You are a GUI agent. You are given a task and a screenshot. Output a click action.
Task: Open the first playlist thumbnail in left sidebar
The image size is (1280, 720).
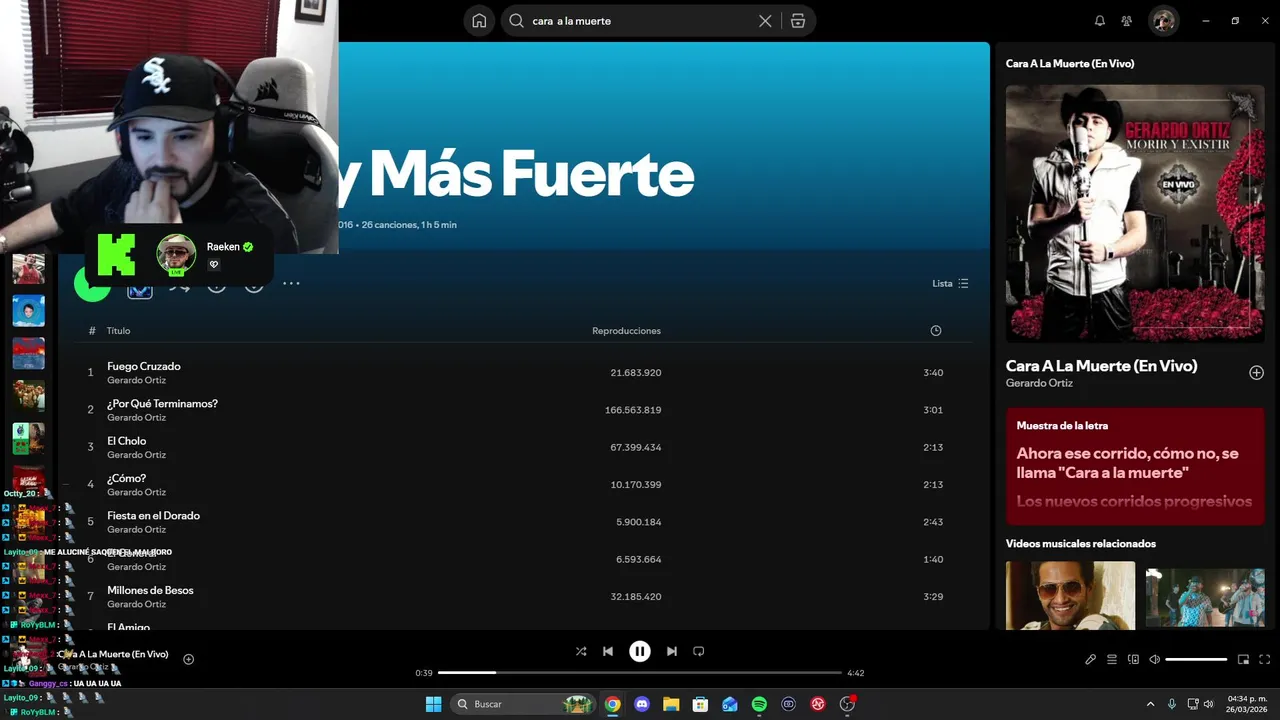28,269
